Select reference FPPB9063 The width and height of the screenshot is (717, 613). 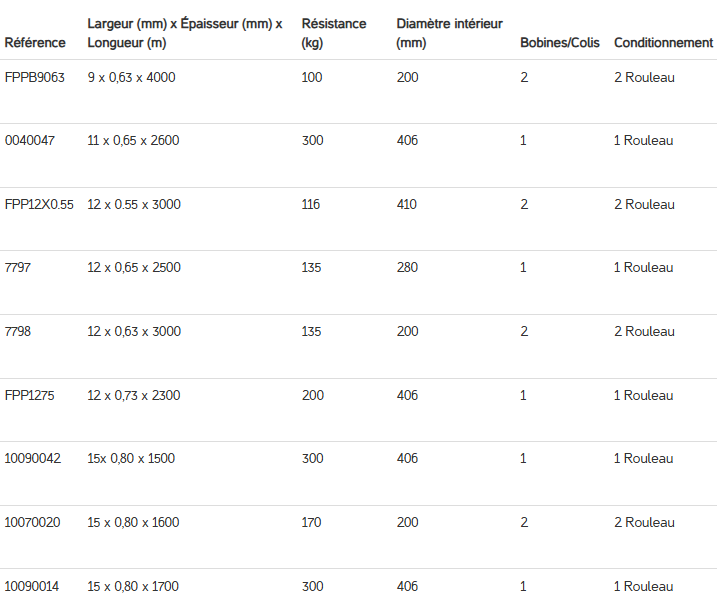pyautogui.click(x=35, y=77)
